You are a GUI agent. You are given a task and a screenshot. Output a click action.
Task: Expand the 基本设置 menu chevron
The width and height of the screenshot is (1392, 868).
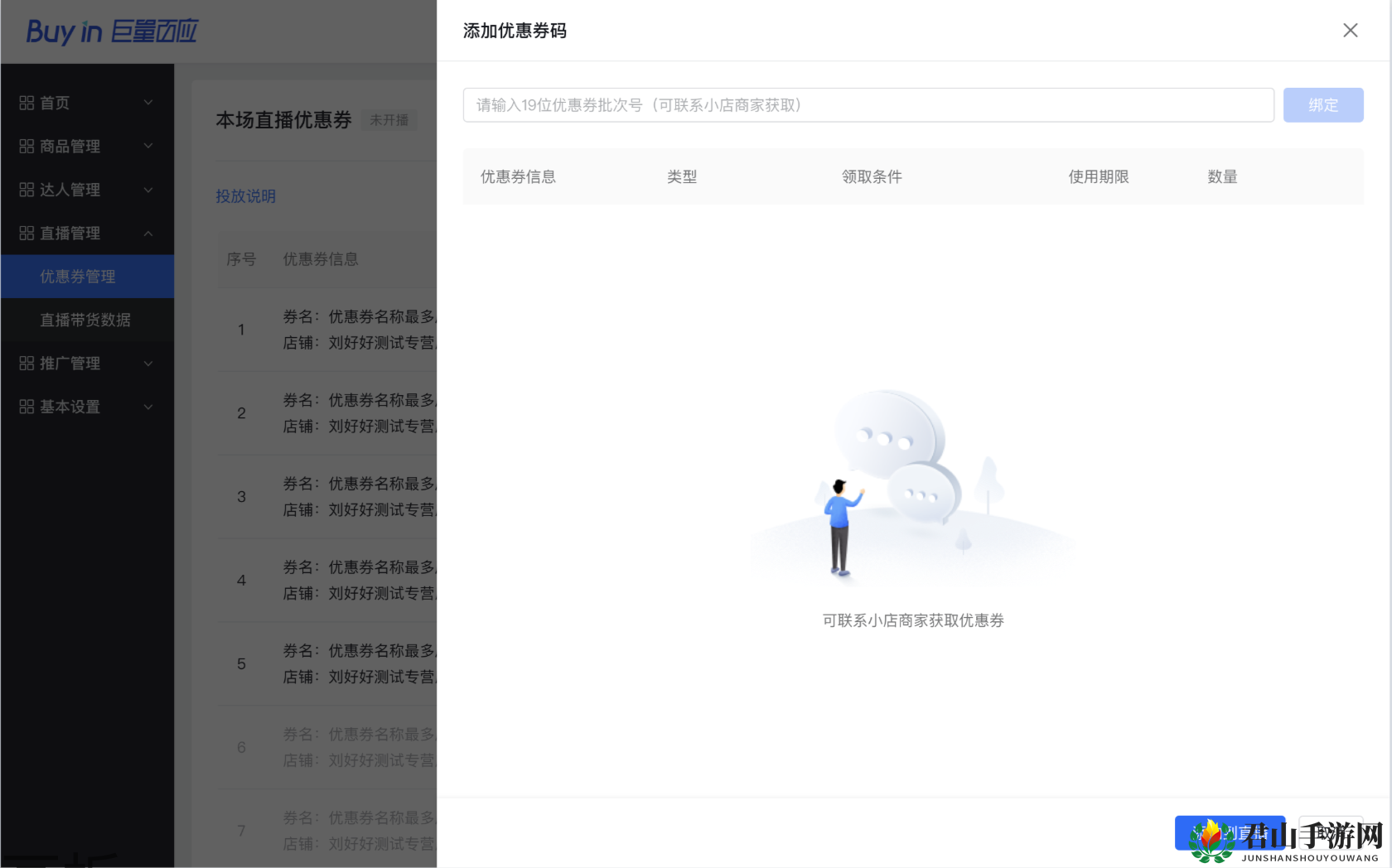pos(148,407)
